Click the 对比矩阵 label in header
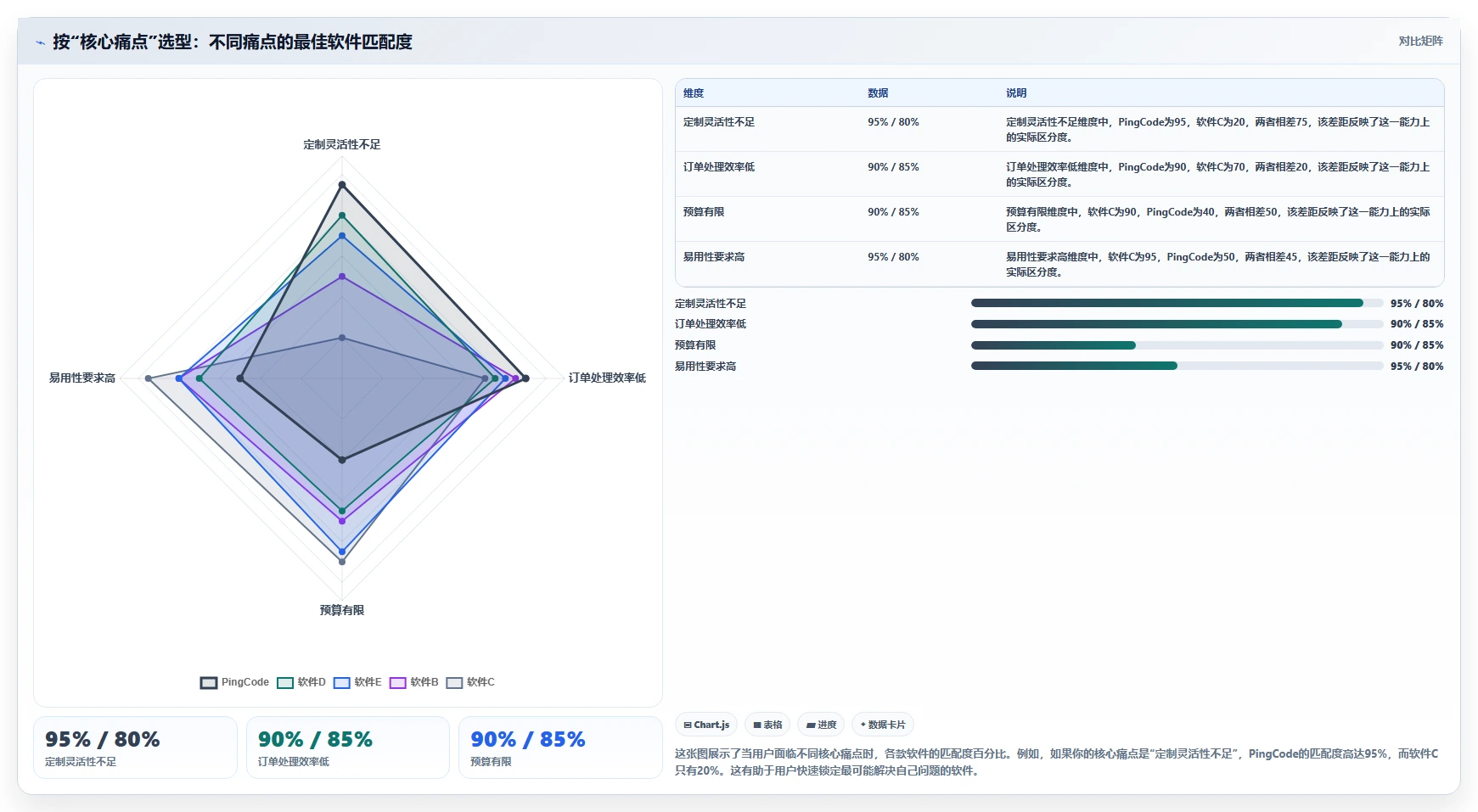This screenshot has width=1478, height=812. [x=1420, y=41]
